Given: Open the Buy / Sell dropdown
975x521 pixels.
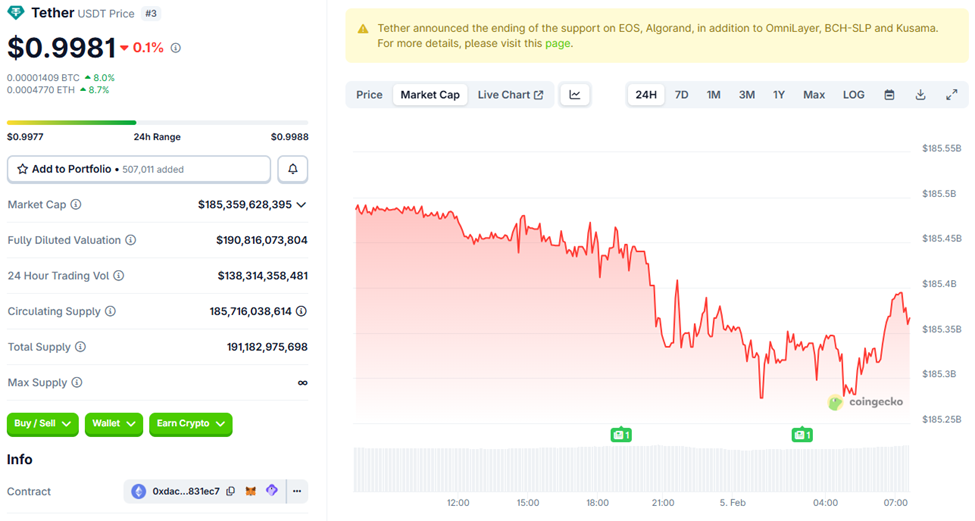Looking at the screenshot, I should [42, 424].
